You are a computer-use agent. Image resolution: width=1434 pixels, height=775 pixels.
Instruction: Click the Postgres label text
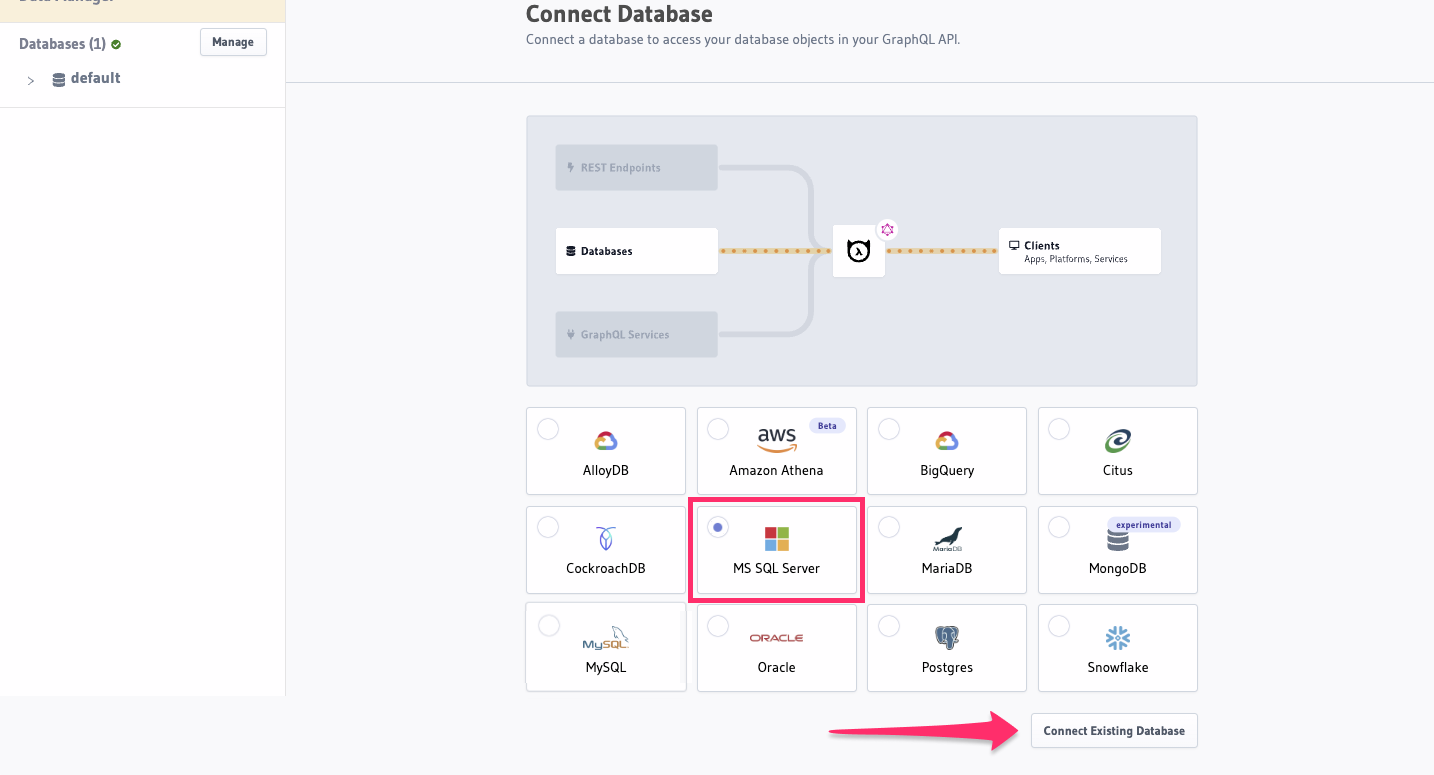pos(947,667)
